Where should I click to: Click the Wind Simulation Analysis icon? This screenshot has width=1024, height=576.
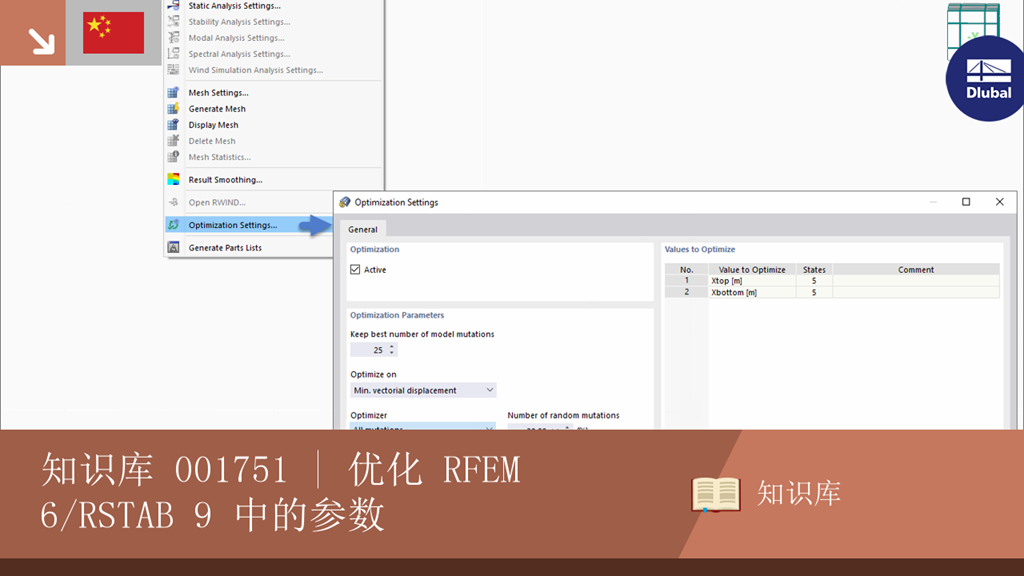[x=173, y=70]
